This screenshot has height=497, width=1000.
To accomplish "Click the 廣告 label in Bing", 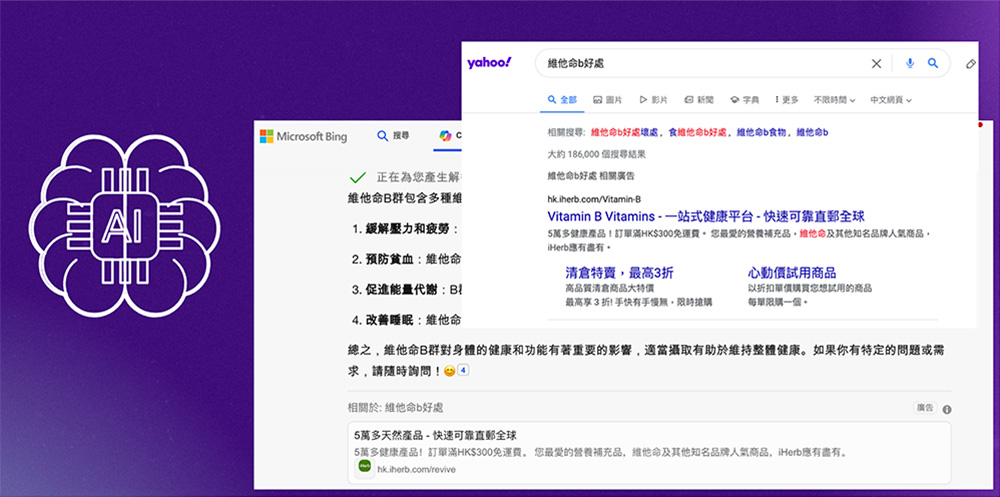I will (925, 408).
